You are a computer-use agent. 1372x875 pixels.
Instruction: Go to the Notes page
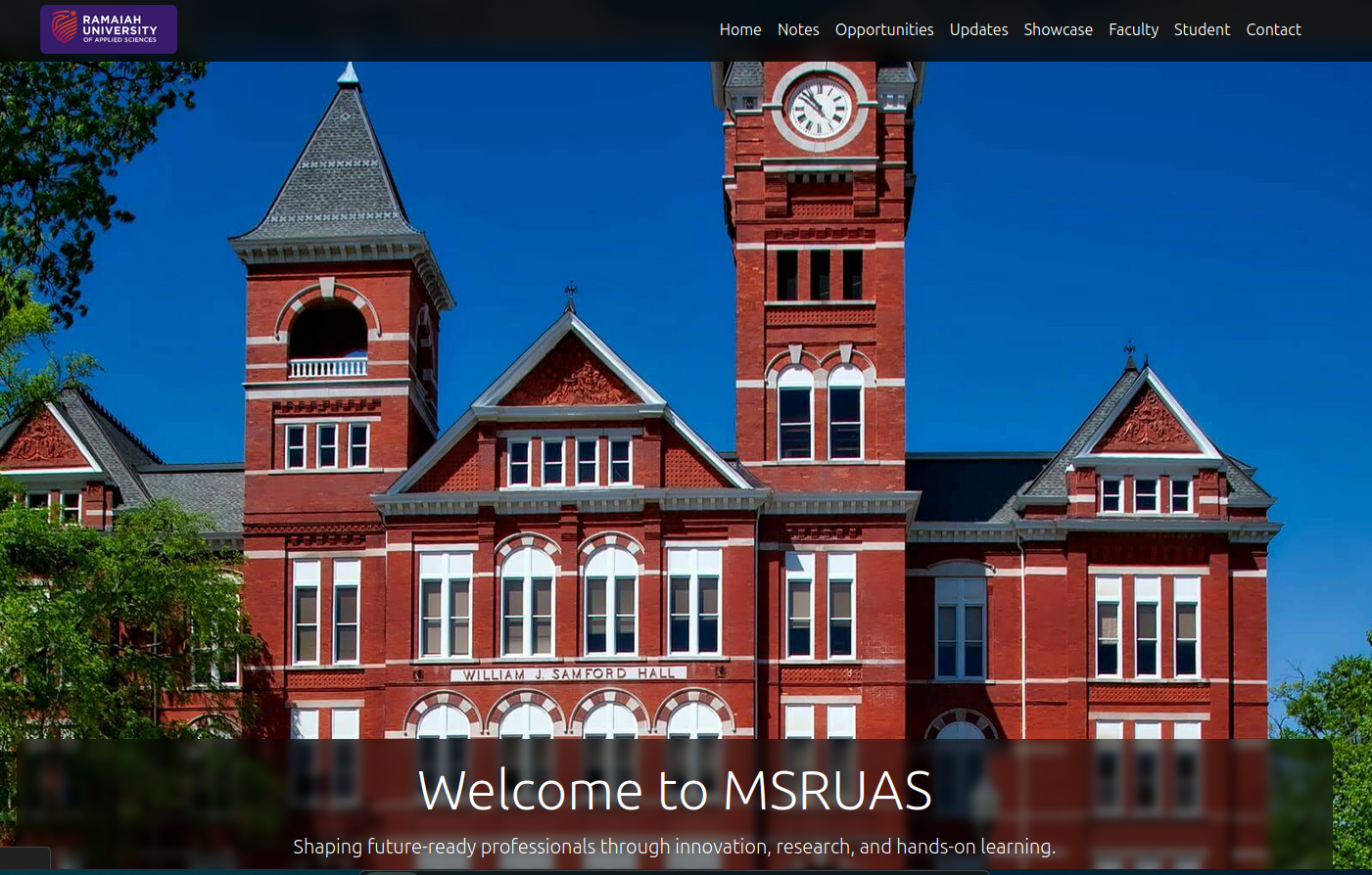click(798, 29)
